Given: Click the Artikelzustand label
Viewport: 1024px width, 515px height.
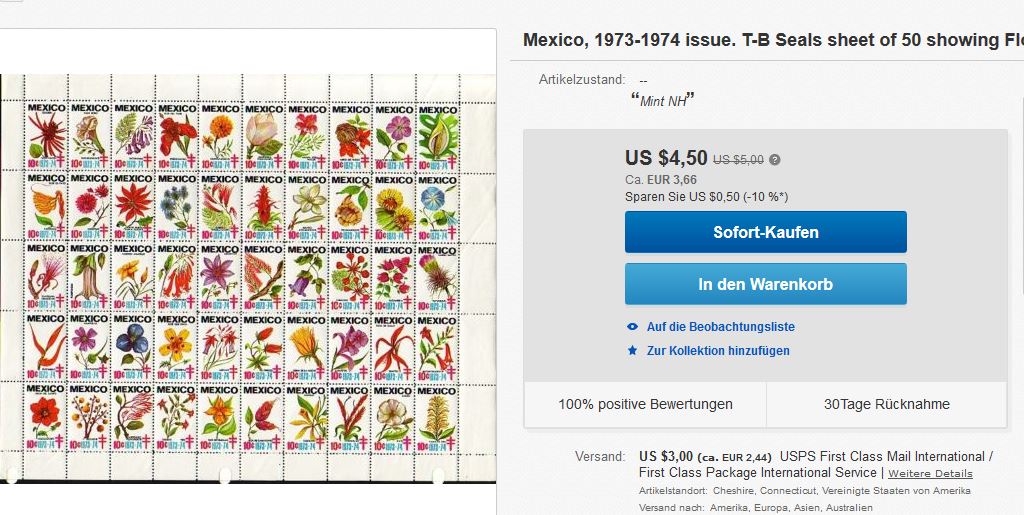Looking at the screenshot, I should [582, 80].
